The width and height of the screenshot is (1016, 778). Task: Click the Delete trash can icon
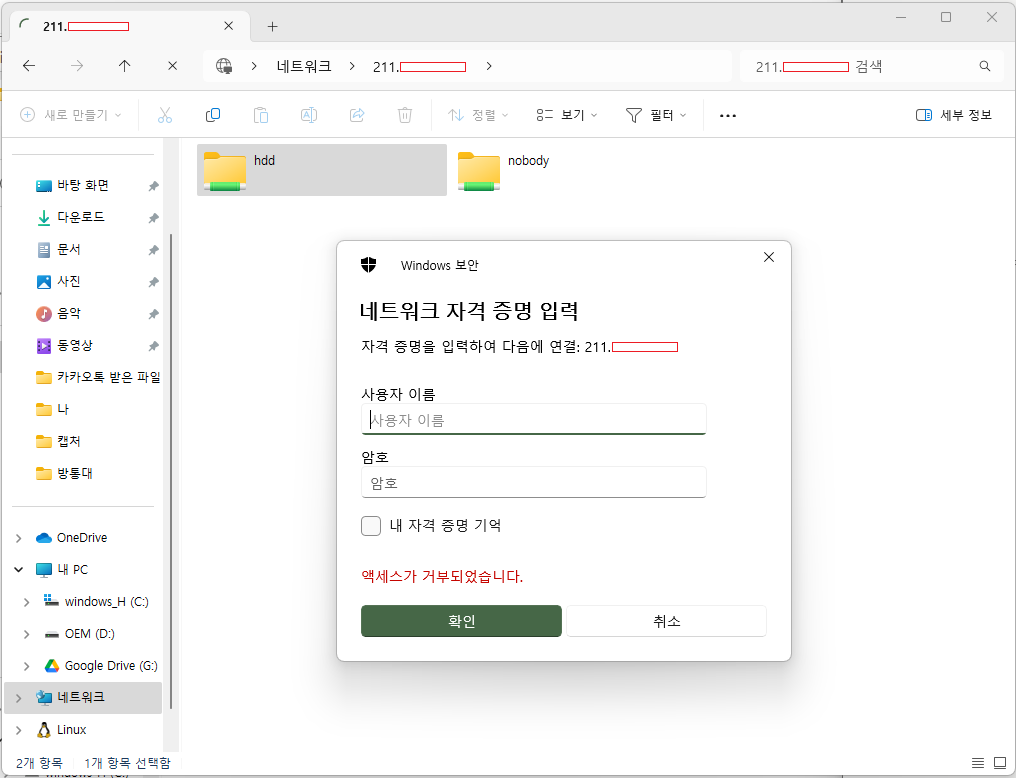tap(404, 115)
